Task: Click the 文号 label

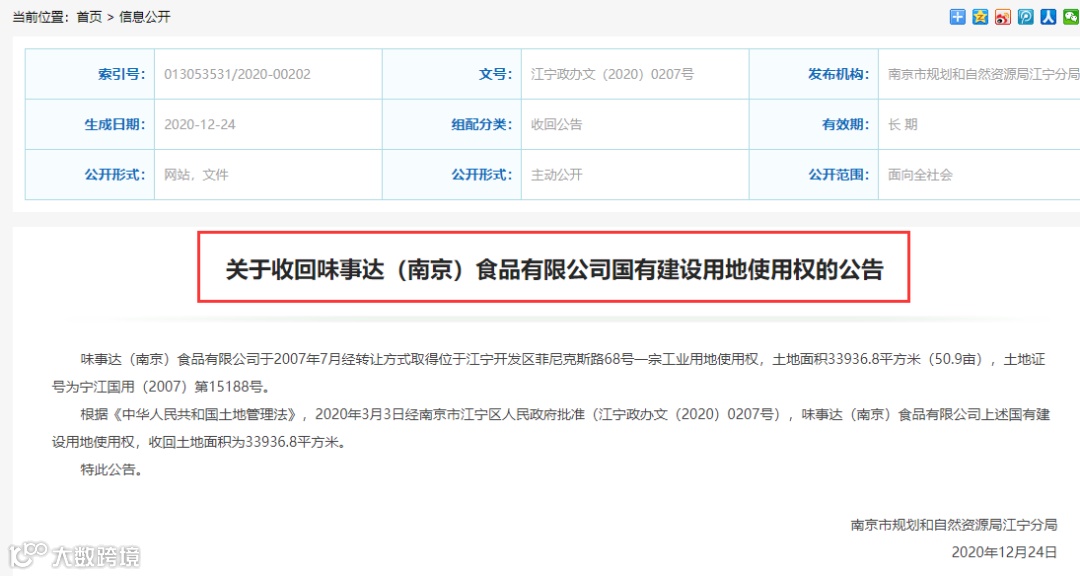Action: pos(495,74)
